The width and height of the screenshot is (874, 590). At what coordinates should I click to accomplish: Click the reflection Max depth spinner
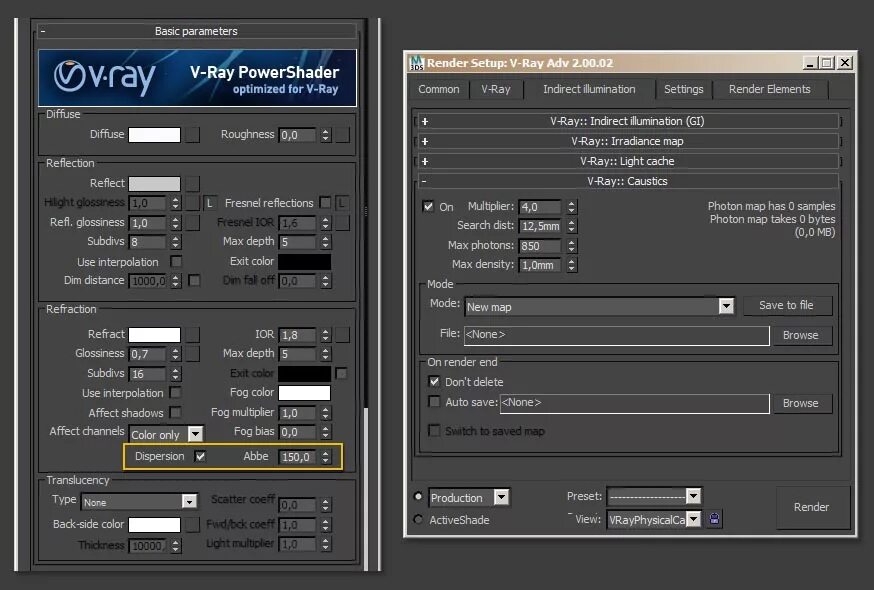326,242
